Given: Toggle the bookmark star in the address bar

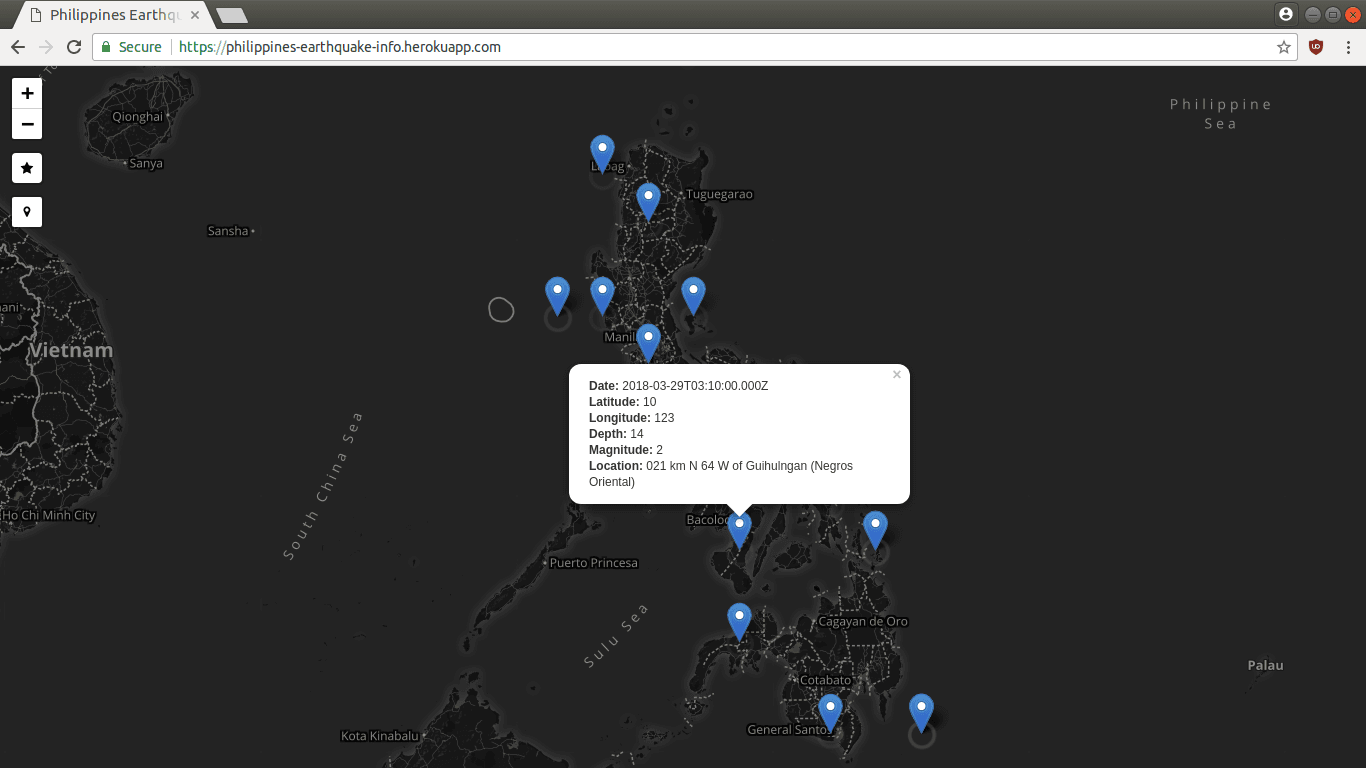Looking at the screenshot, I should pyautogui.click(x=1282, y=47).
